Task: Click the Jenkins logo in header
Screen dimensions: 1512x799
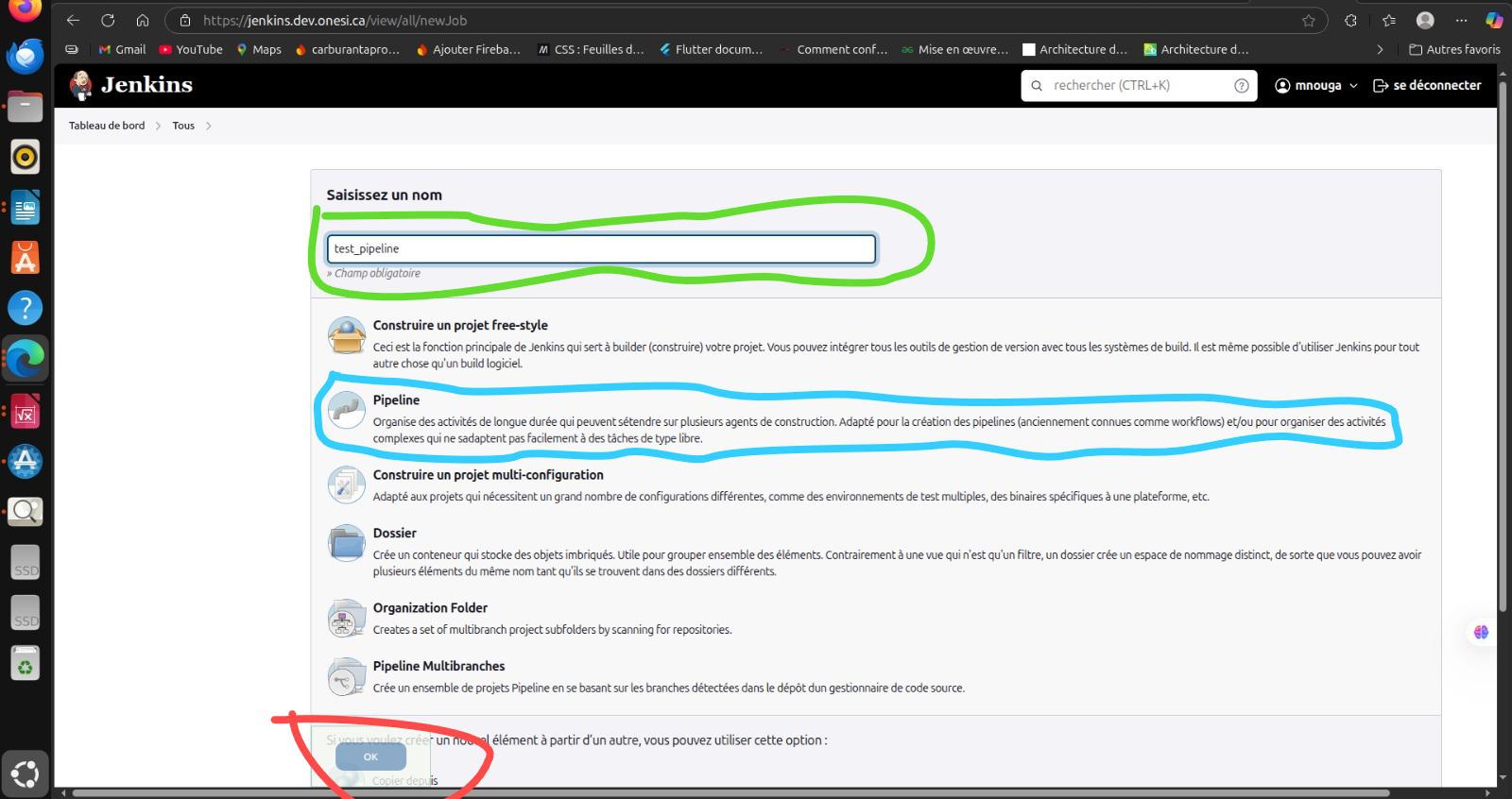Action: tap(130, 85)
